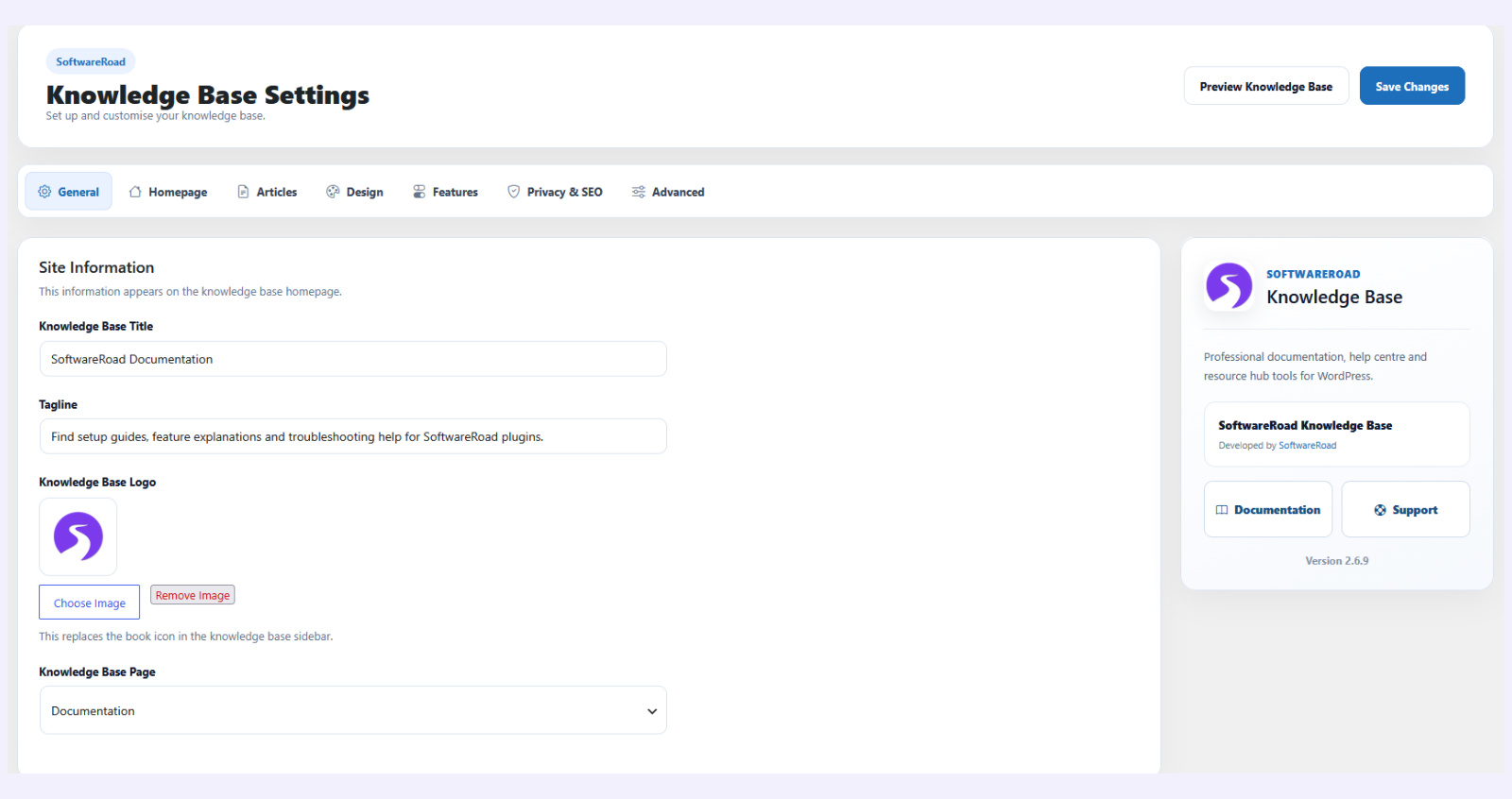Follow the SoftwareRoad developer link
Viewport: 1512px width, 799px height.
pyautogui.click(x=1307, y=446)
